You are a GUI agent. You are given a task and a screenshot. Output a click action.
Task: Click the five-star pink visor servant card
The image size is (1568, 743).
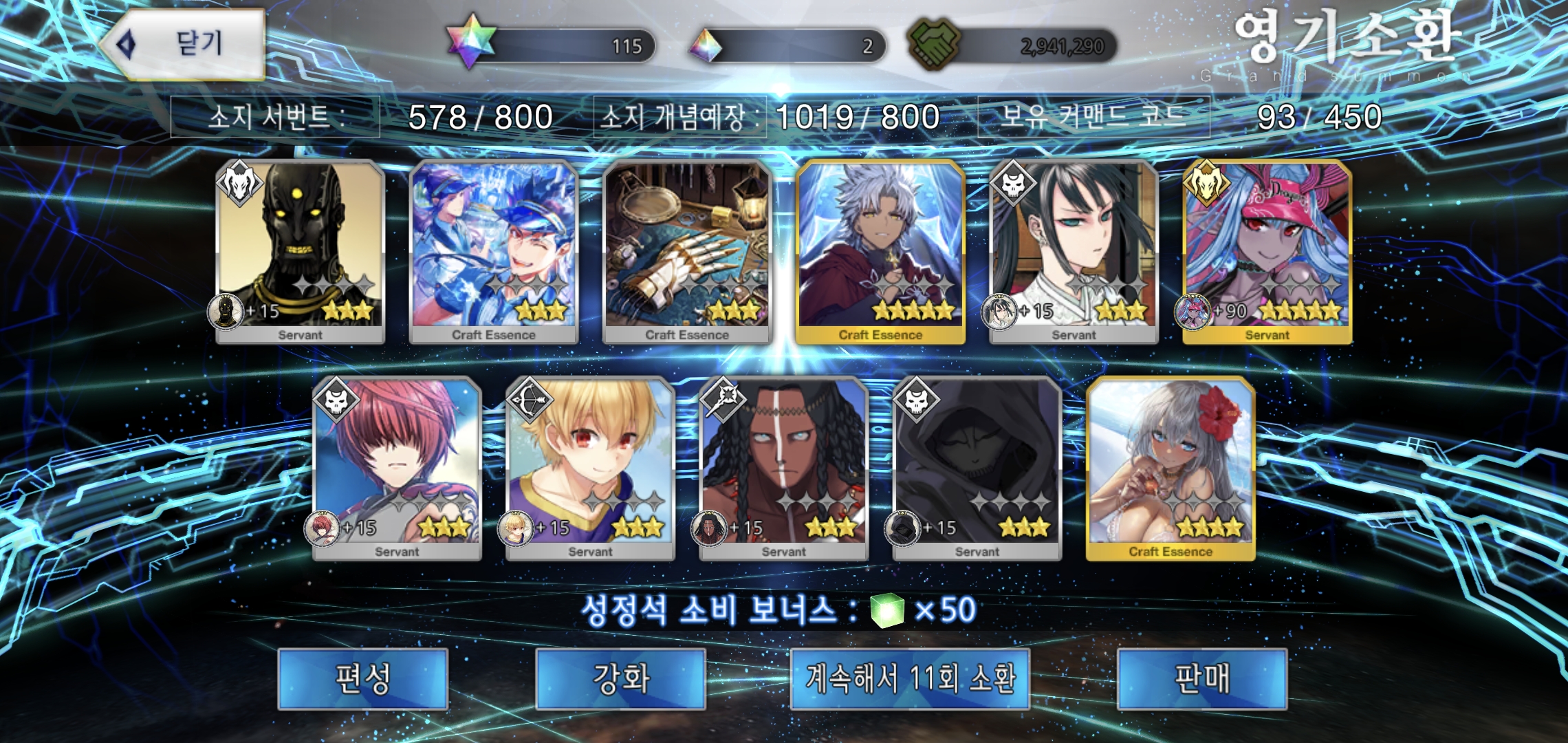1267,252
